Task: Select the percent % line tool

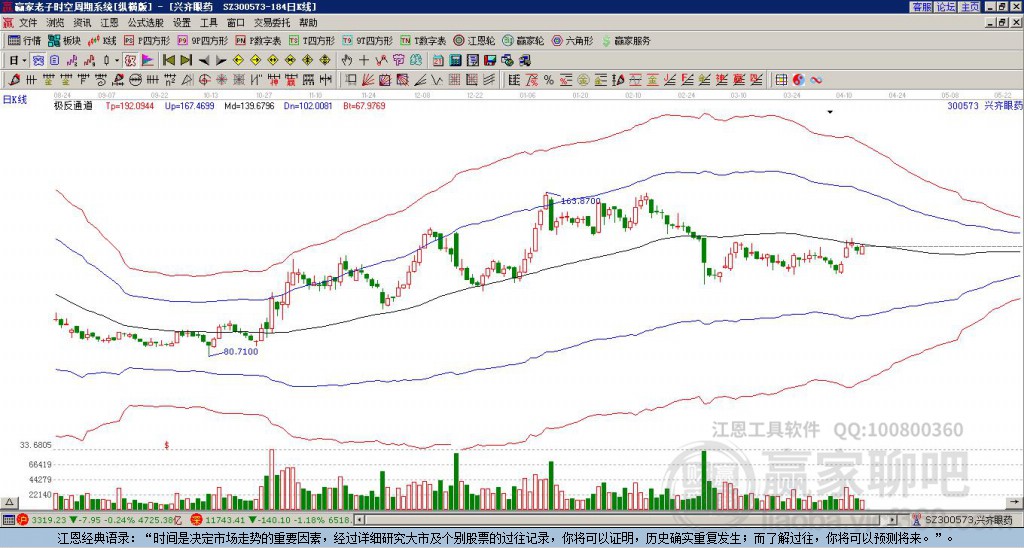Action: pos(549,80)
